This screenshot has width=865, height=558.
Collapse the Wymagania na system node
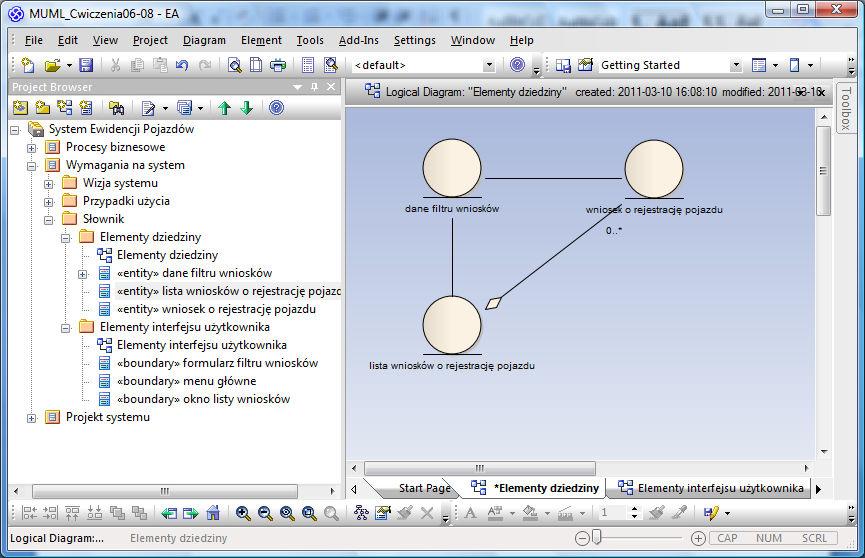click(x=32, y=166)
